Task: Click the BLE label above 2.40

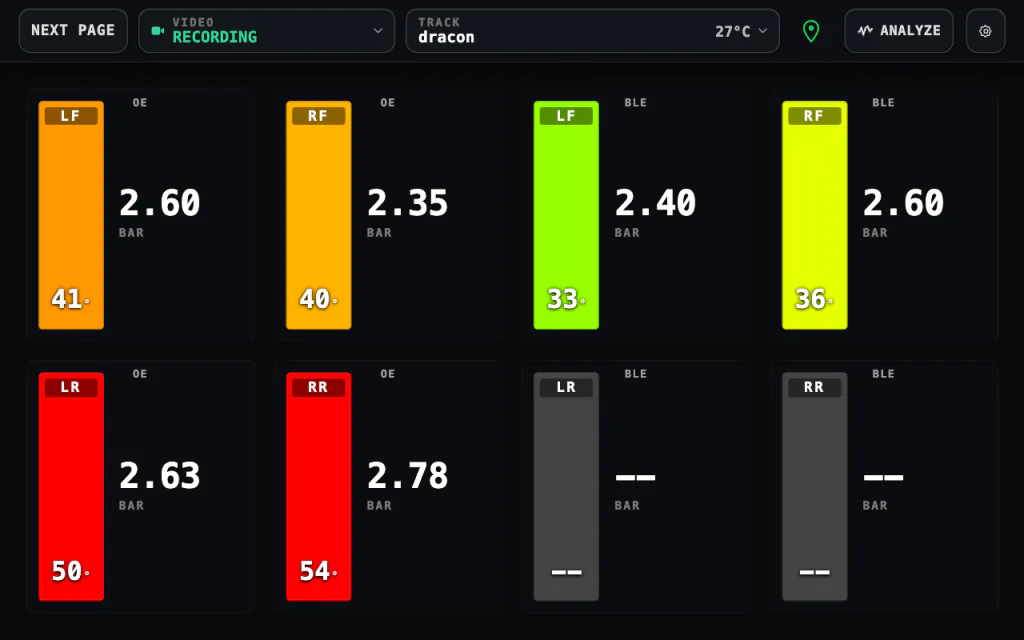Action: coord(635,103)
